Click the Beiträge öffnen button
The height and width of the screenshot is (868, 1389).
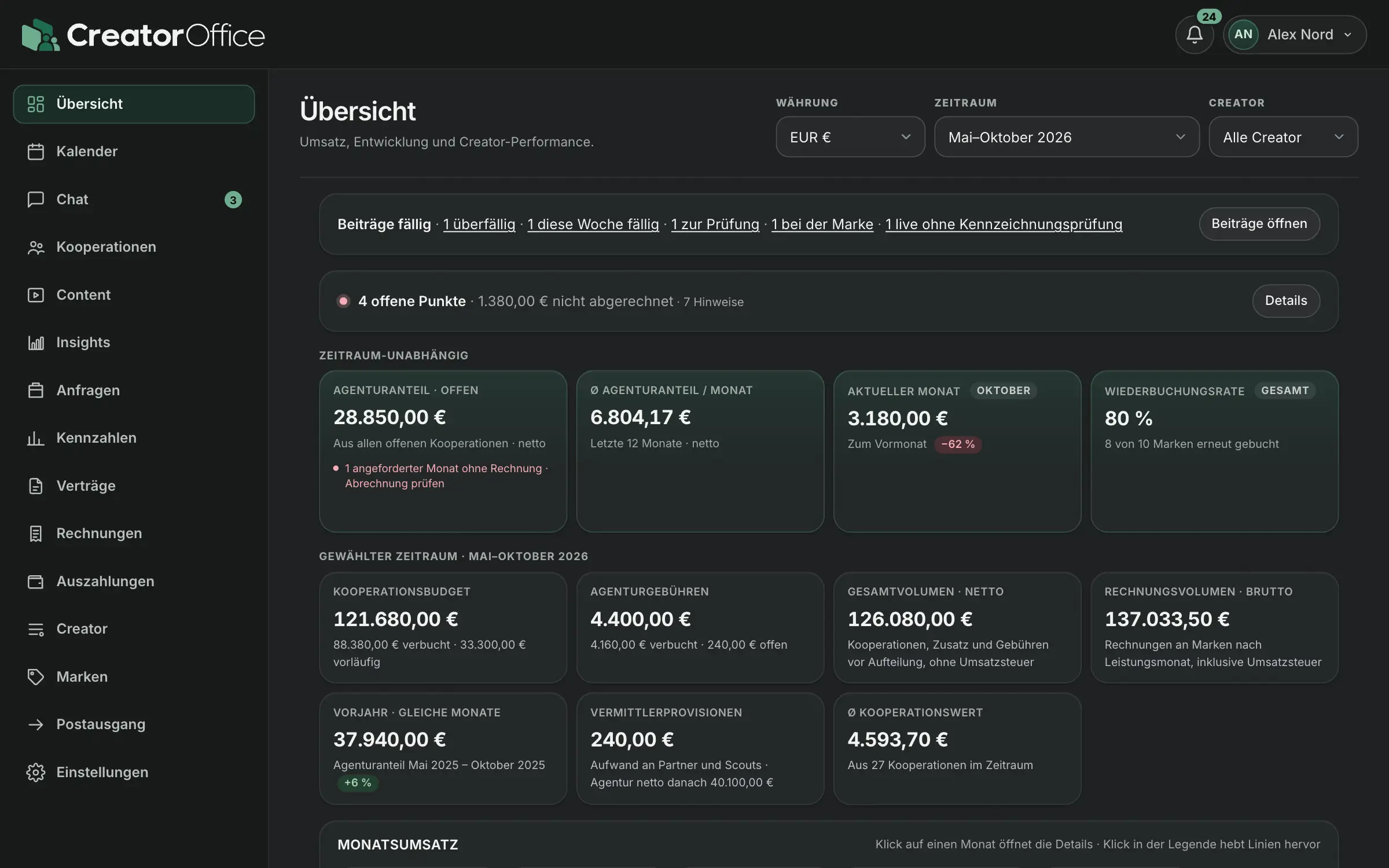point(1259,224)
